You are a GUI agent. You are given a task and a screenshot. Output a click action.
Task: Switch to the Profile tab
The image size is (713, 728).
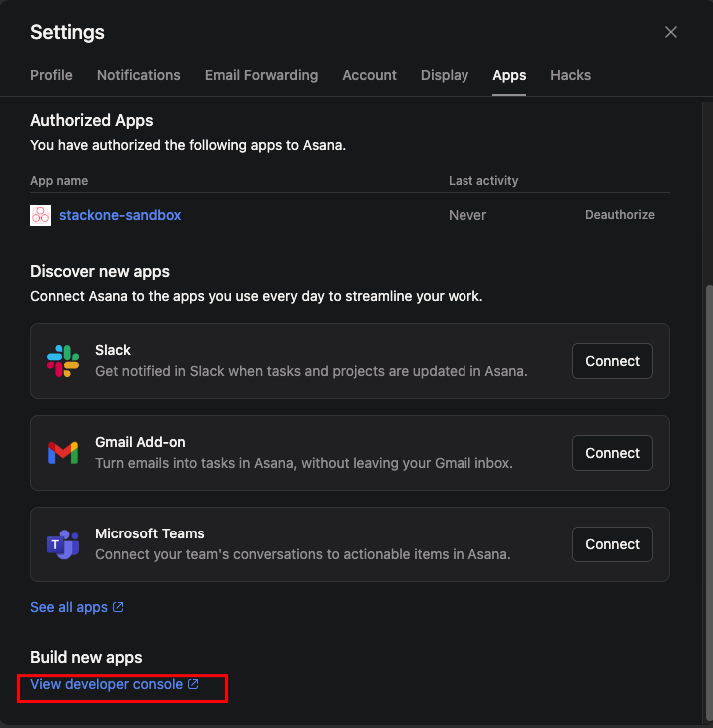click(x=51, y=75)
